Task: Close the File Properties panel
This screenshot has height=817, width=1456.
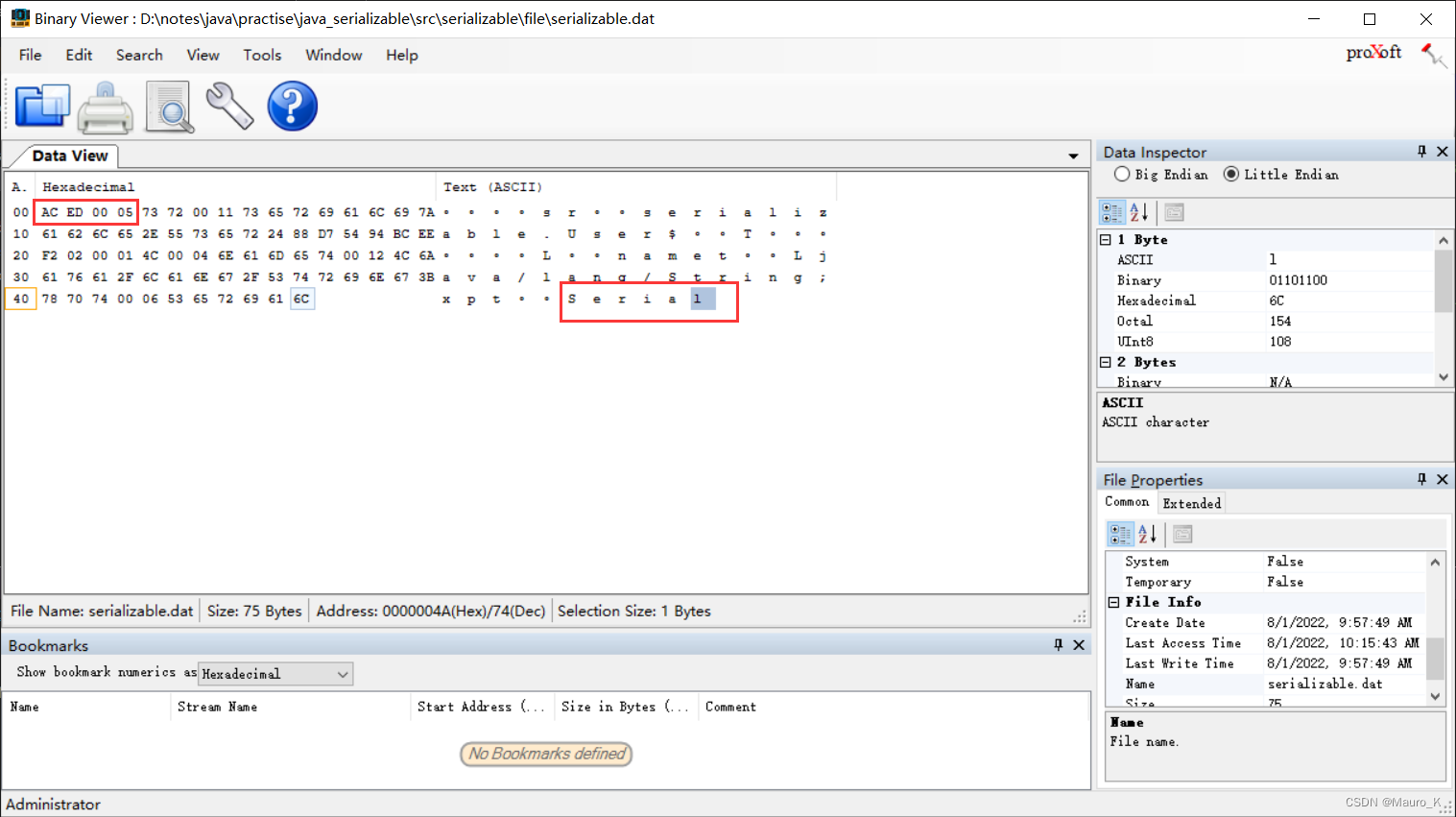Action: point(1442,479)
